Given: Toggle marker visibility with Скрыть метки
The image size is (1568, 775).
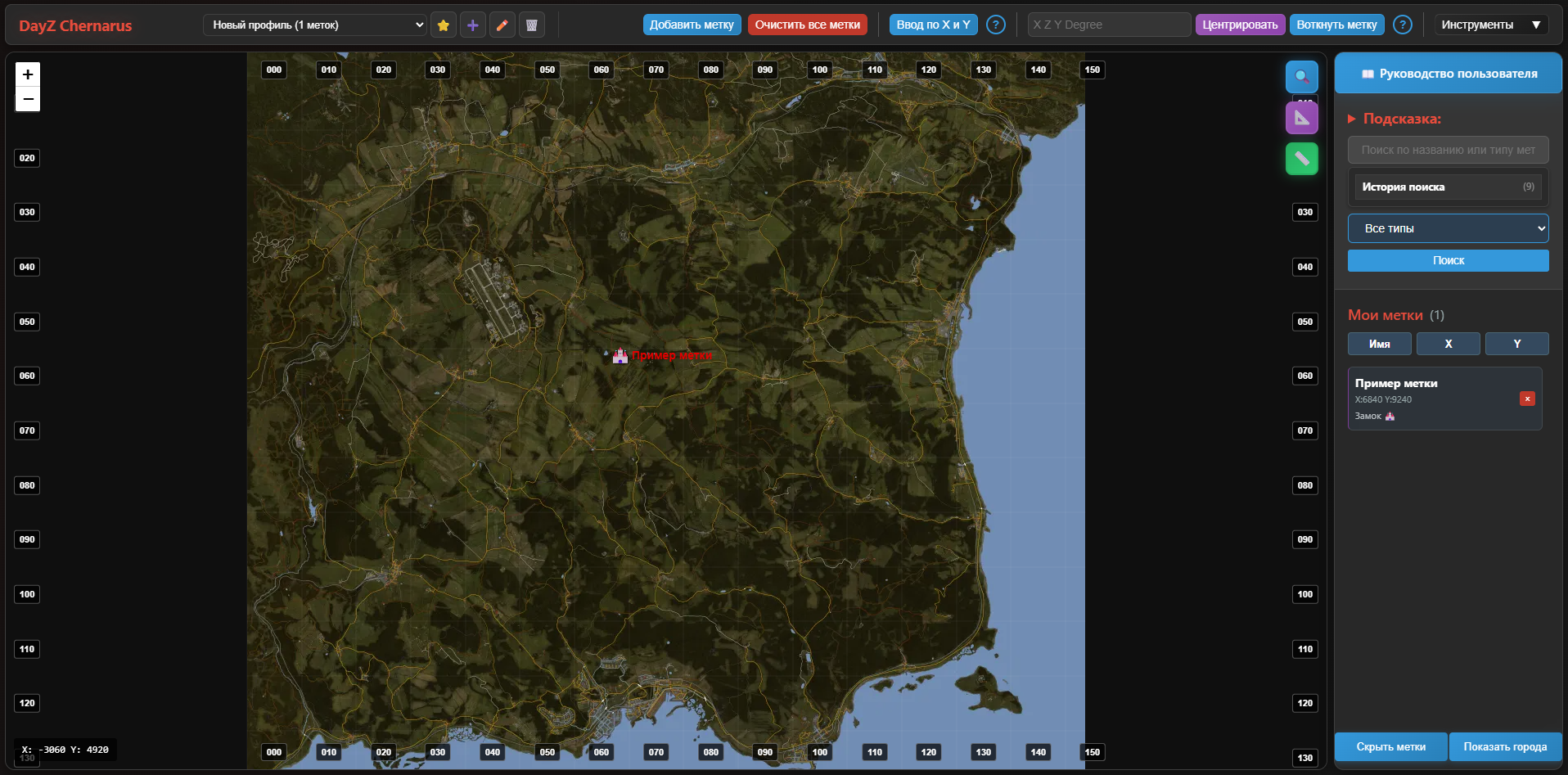Looking at the screenshot, I should [x=1390, y=746].
